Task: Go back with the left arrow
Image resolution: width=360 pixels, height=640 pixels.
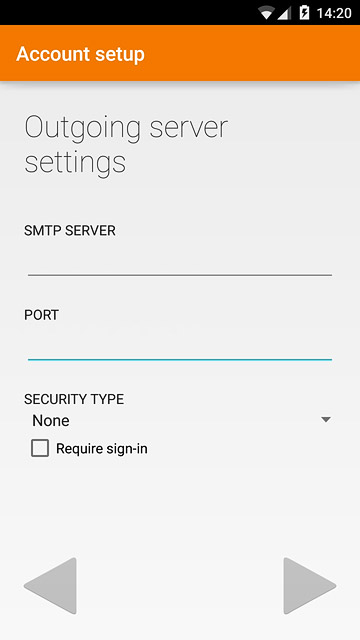Action: tap(51, 586)
